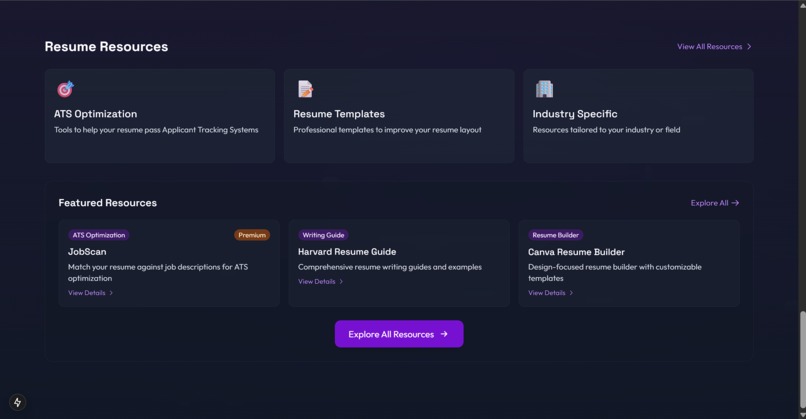Click text 'Resources tailored to your industry or field'

606,130
